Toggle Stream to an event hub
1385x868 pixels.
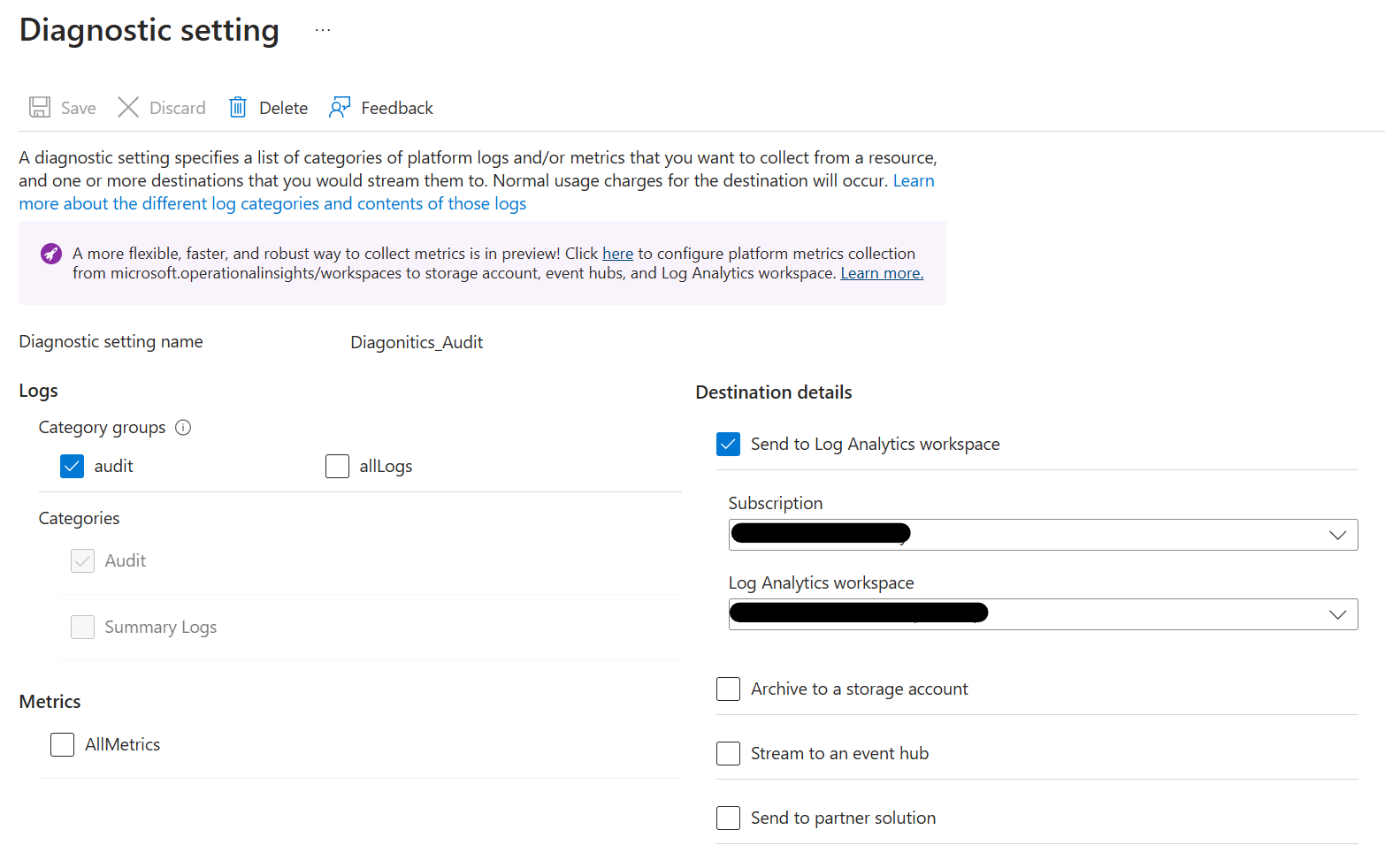click(728, 753)
